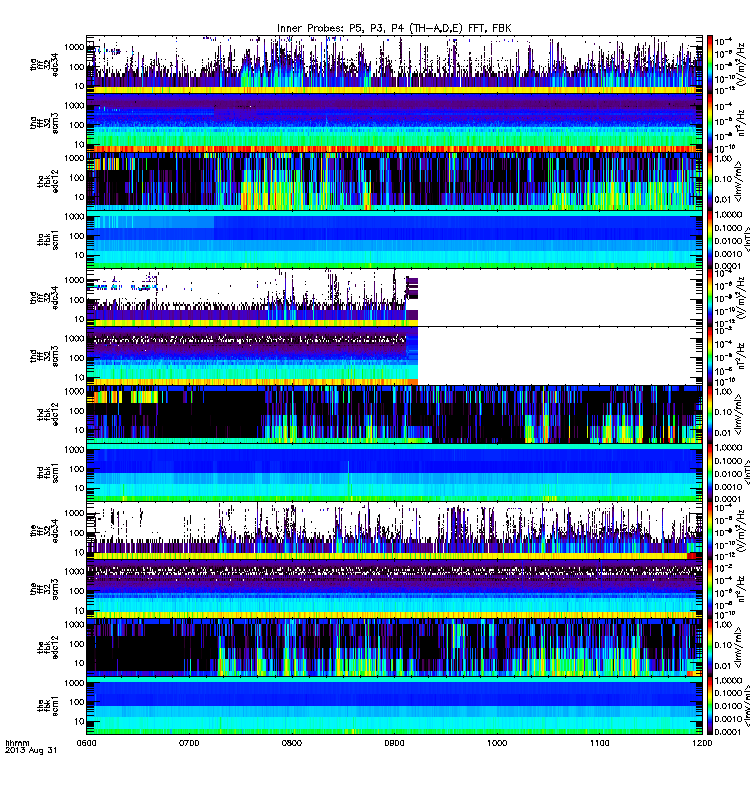Select the 0700 time axis label
Image resolution: width=750 pixels, height=800 pixels.
(189, 743)
